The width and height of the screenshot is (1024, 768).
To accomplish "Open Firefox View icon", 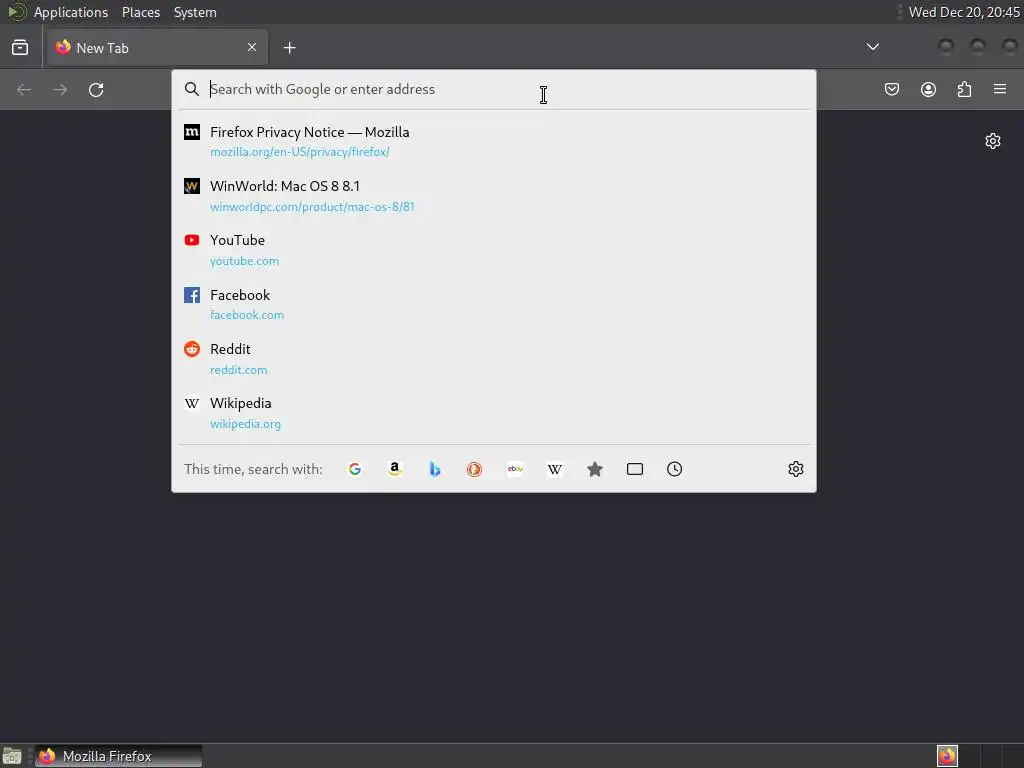I will coord(20,48).
